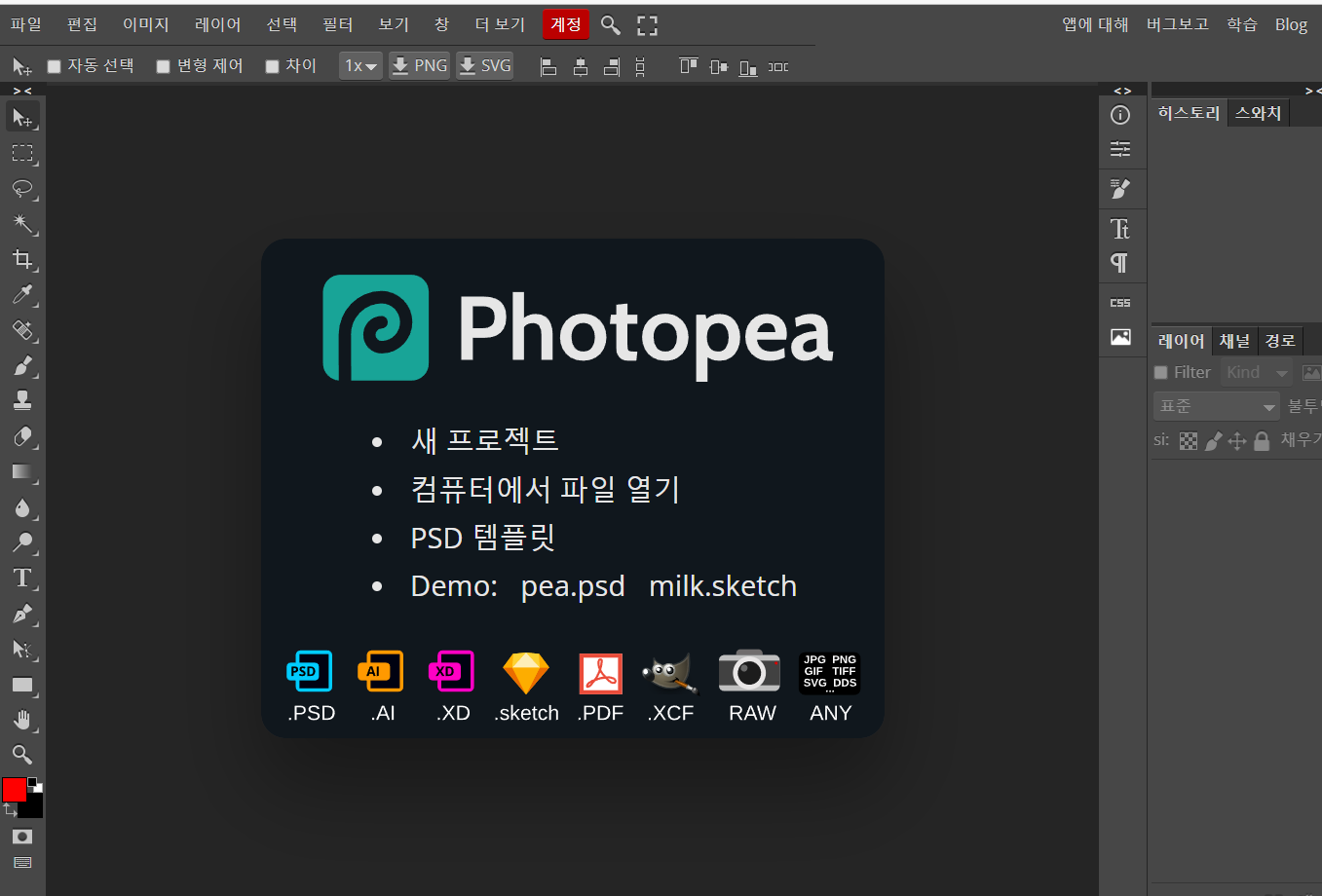Tick the layer Filter checkbox
Screen dimensions: 1322x896
1160,372
